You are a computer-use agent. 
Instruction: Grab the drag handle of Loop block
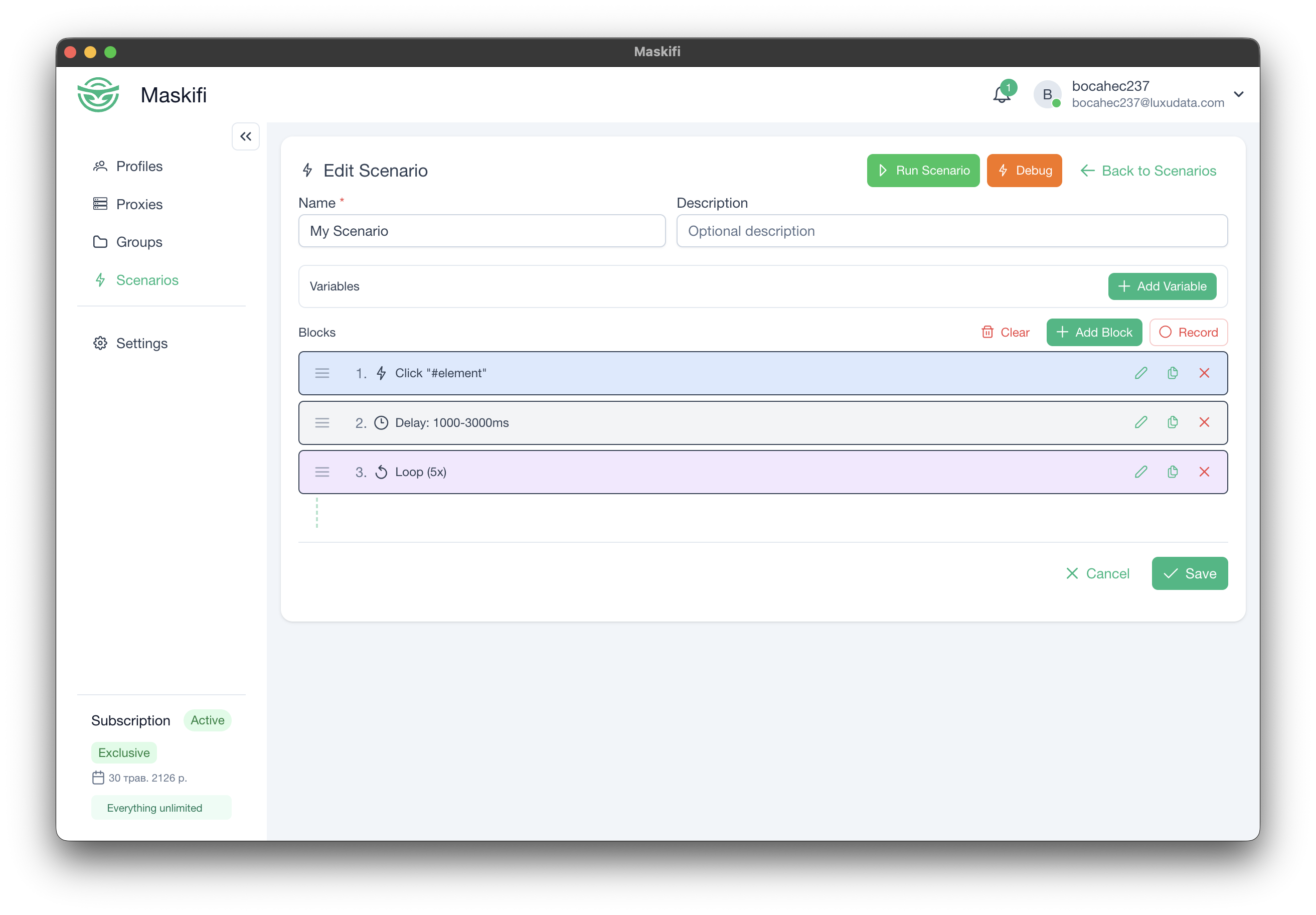(x=322, y=472)
